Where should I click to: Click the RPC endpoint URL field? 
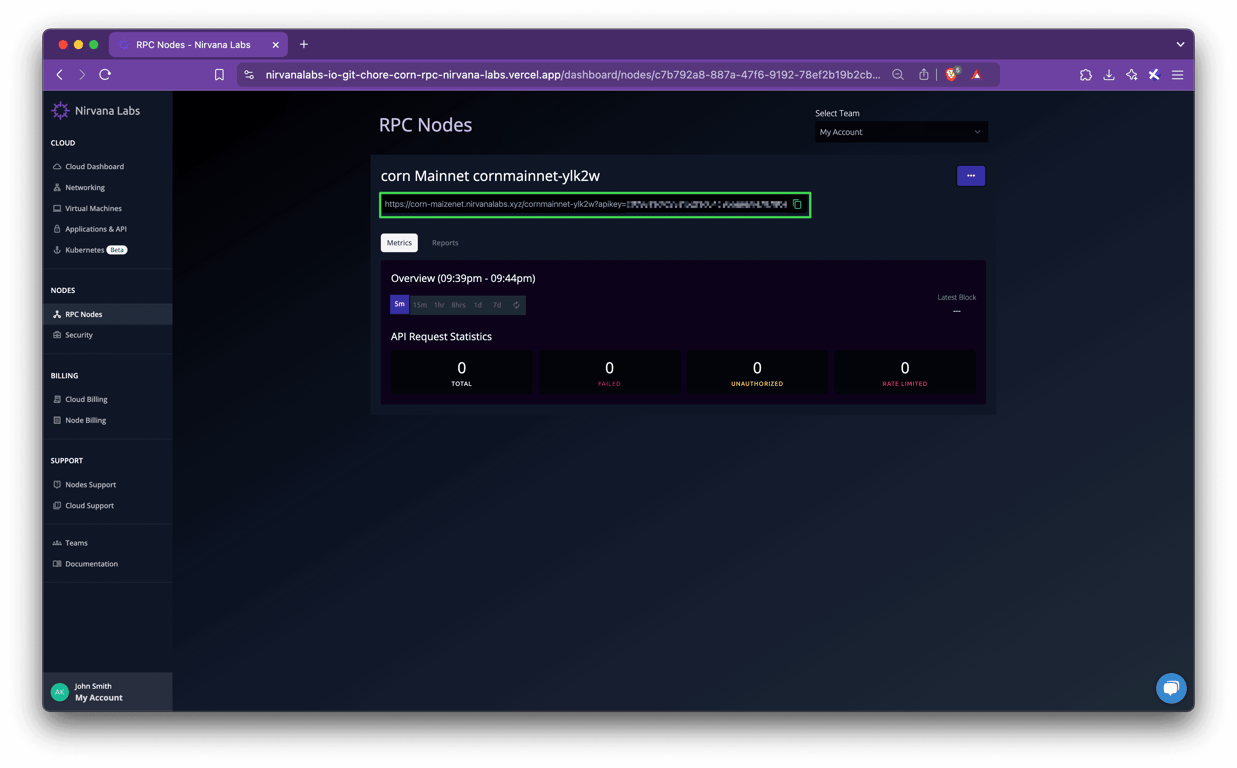coord(595,204)
